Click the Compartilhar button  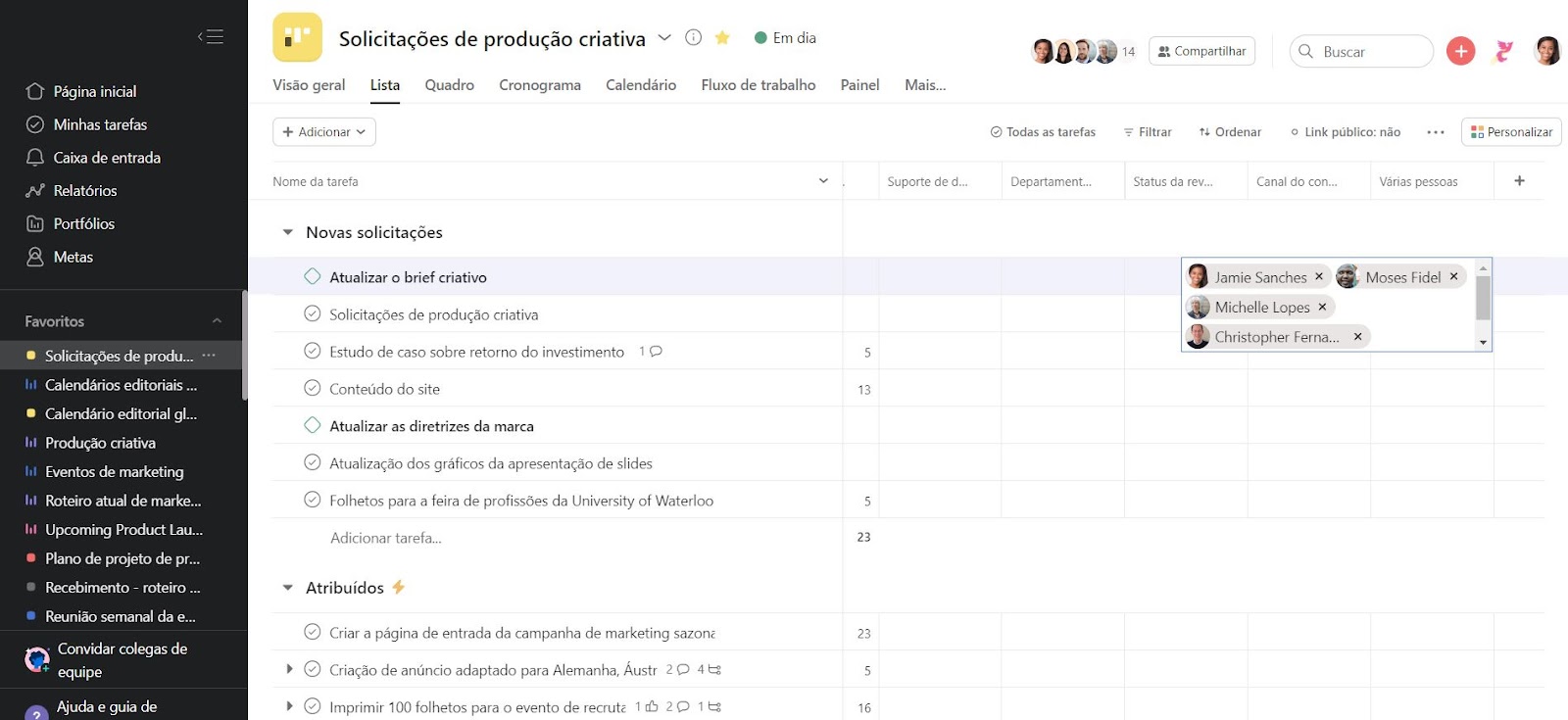coord(1200,51)
